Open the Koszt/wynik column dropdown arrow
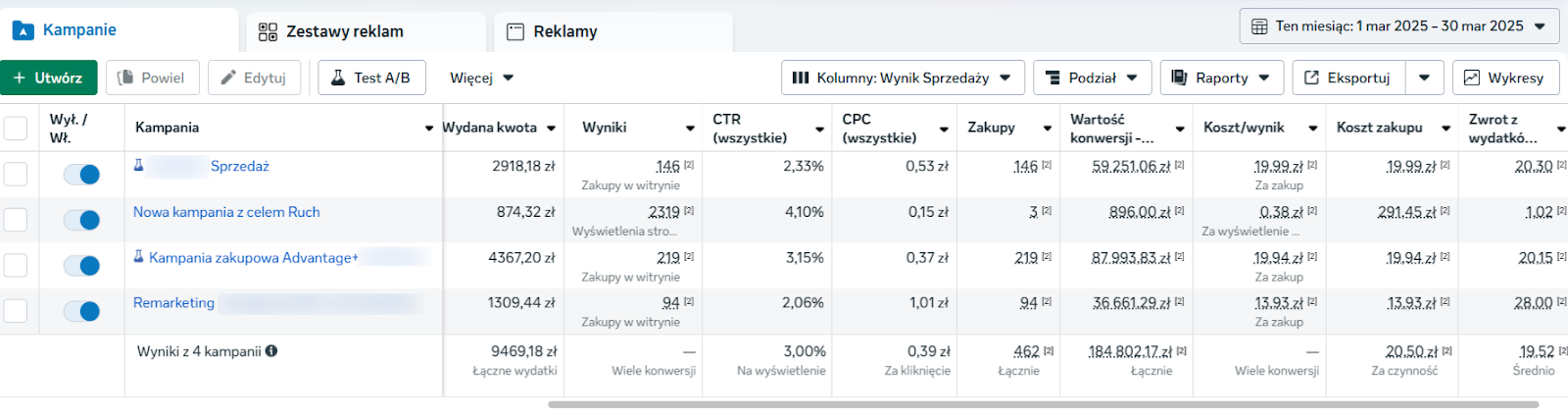The image size is (1568, 416). click(x=1312, y=129)
